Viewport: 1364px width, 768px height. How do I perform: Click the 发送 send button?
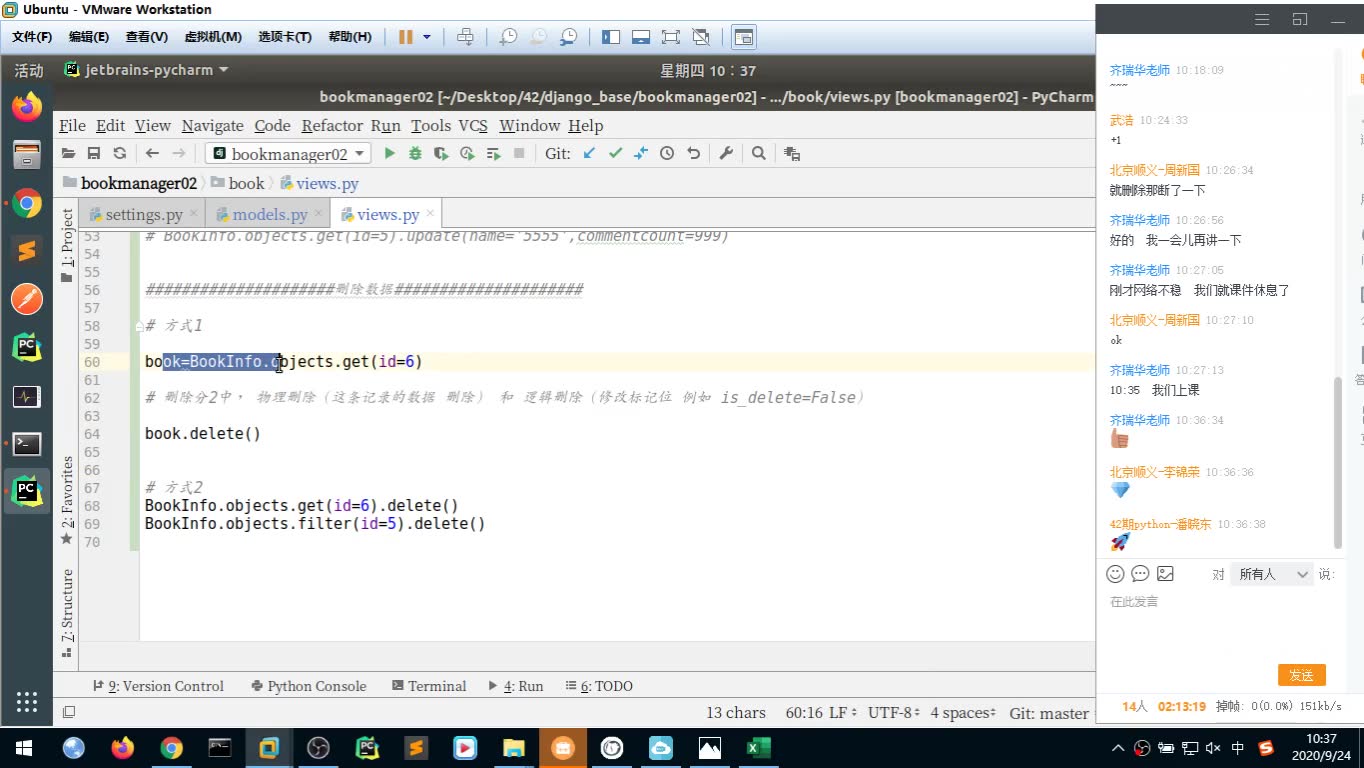1301,675
